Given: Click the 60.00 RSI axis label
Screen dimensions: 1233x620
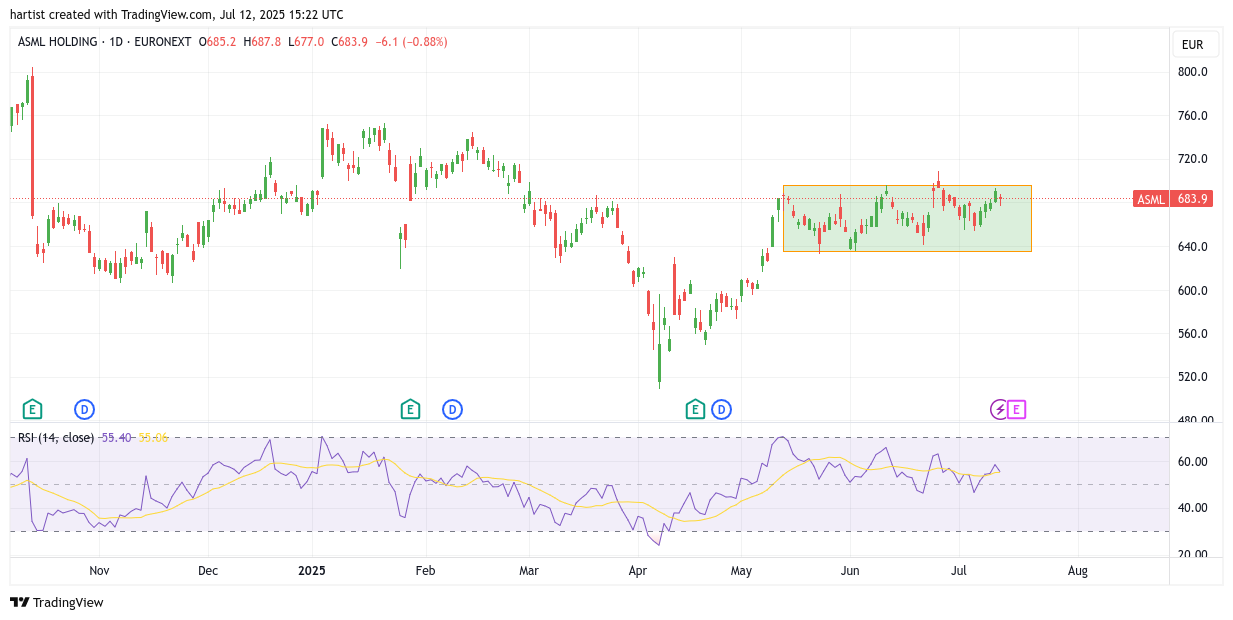Looking at the screenshot, I should (1193, 462).
